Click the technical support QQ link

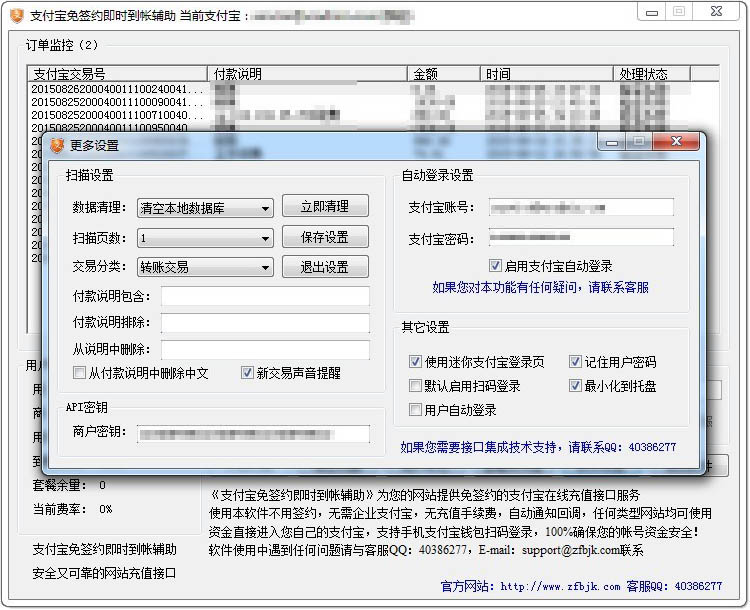[538, 447]
